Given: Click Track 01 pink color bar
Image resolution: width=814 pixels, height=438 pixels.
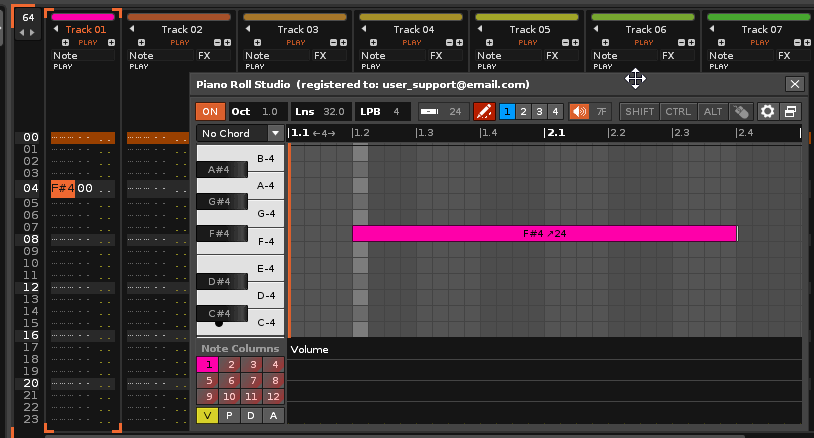Looking at the screenshot, I should tap(83, 17).
